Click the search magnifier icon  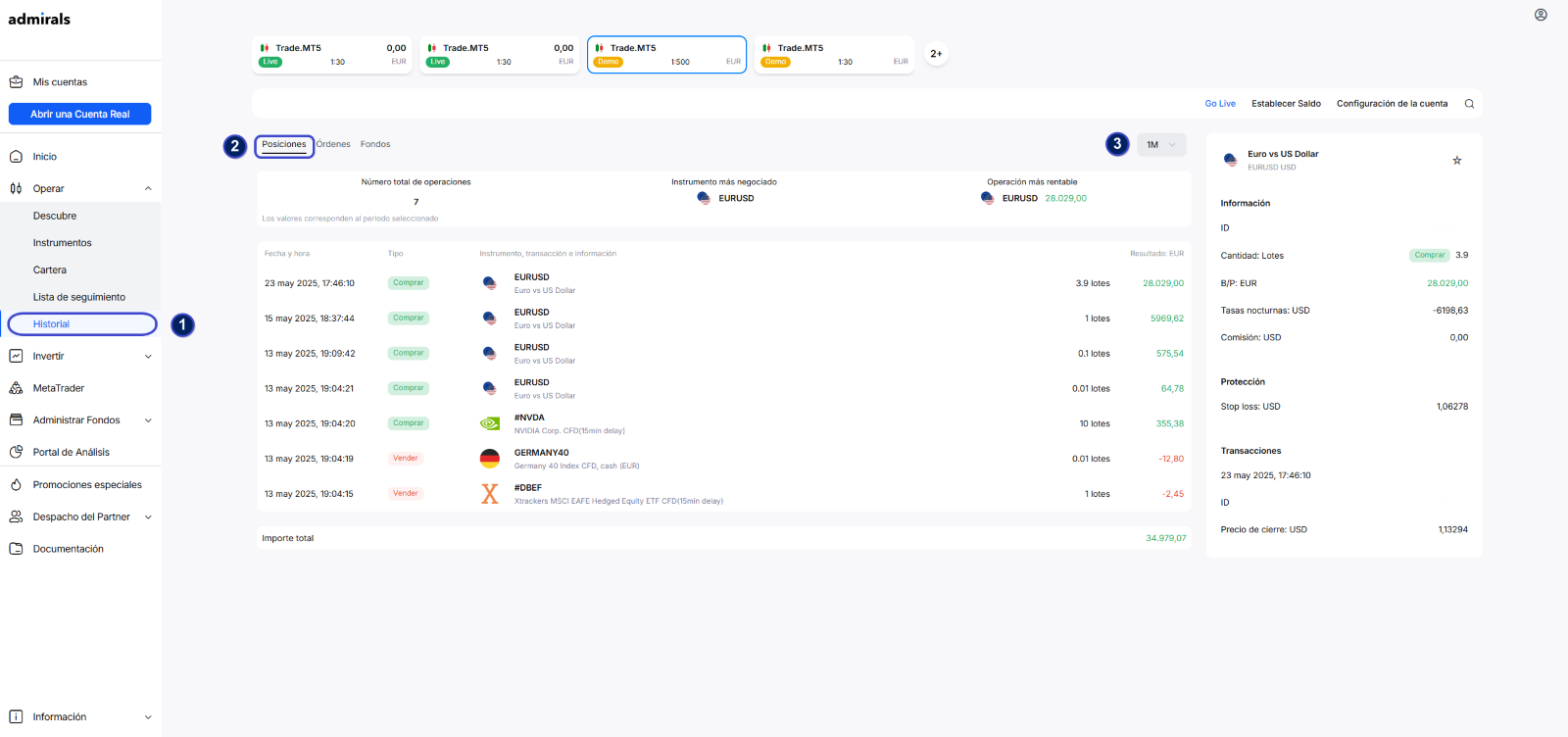[x=1469, y=104]
